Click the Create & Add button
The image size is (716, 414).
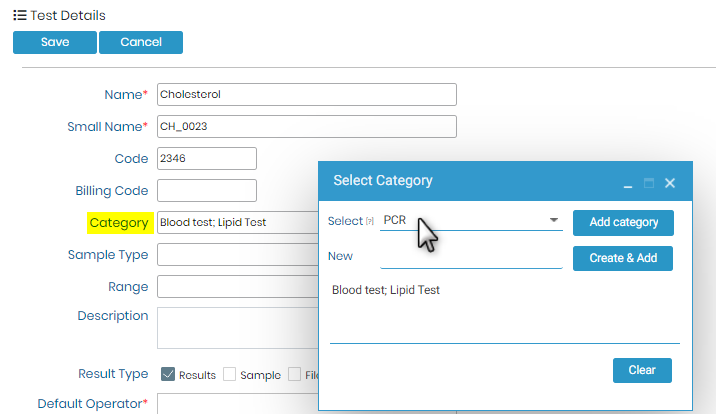click(x=623, y=258)
